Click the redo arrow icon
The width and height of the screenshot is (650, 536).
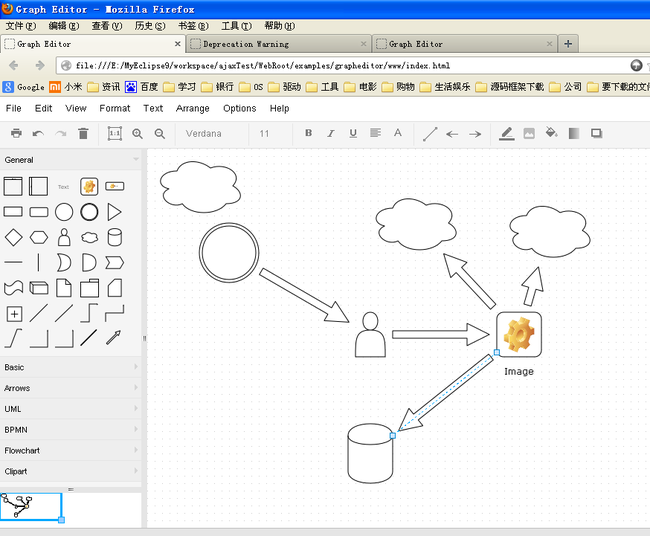[61, 133]
